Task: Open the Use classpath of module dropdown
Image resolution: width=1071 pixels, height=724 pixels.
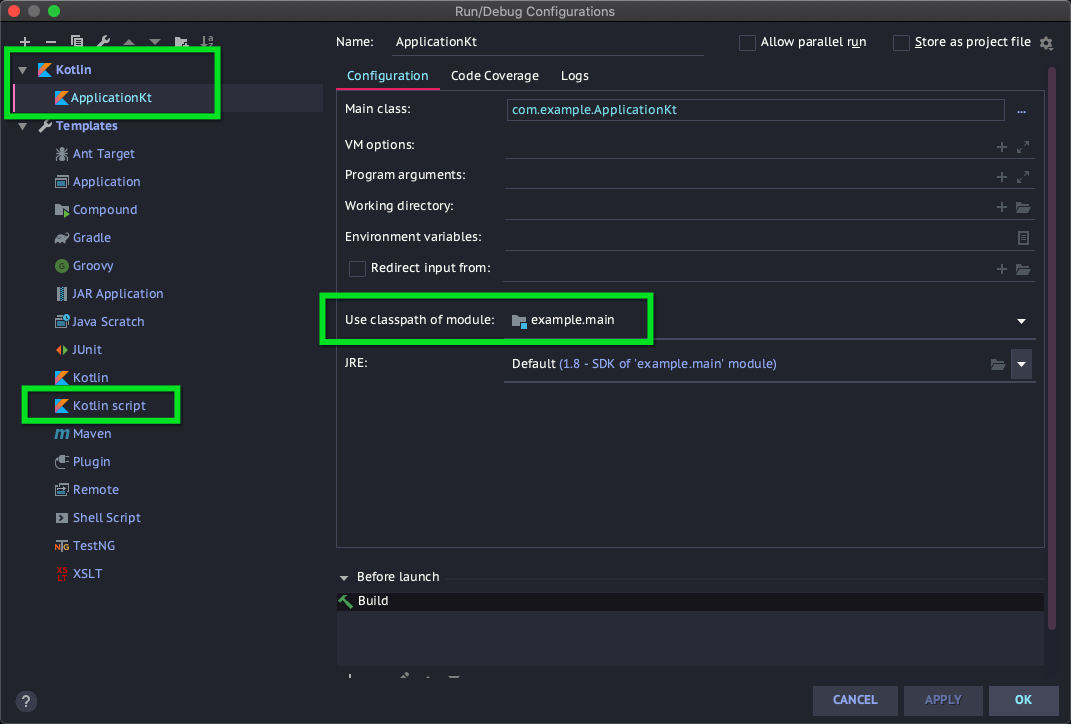Action: click(1021, 321)
